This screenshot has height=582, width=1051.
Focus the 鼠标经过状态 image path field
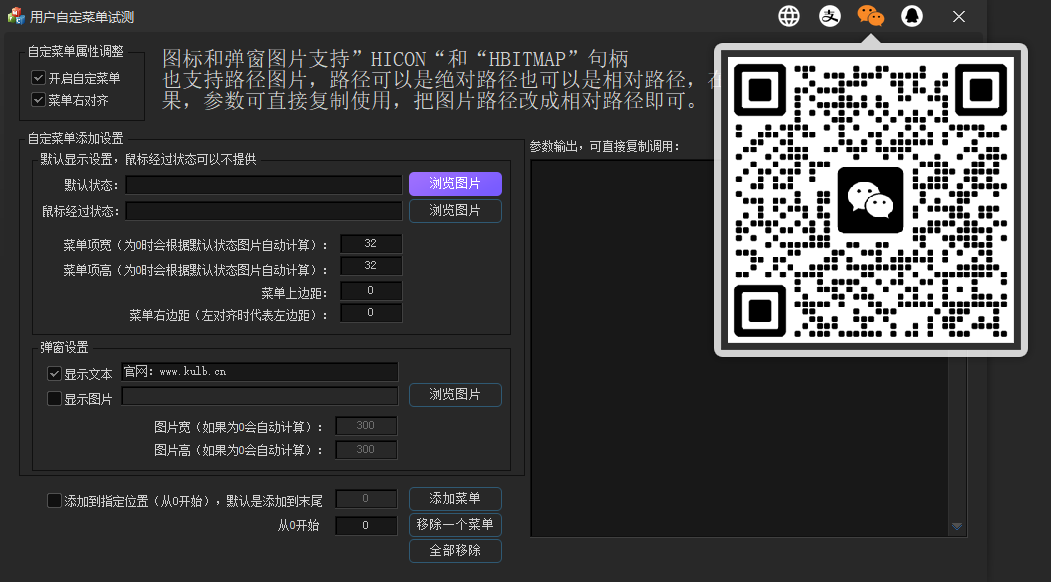263,211
